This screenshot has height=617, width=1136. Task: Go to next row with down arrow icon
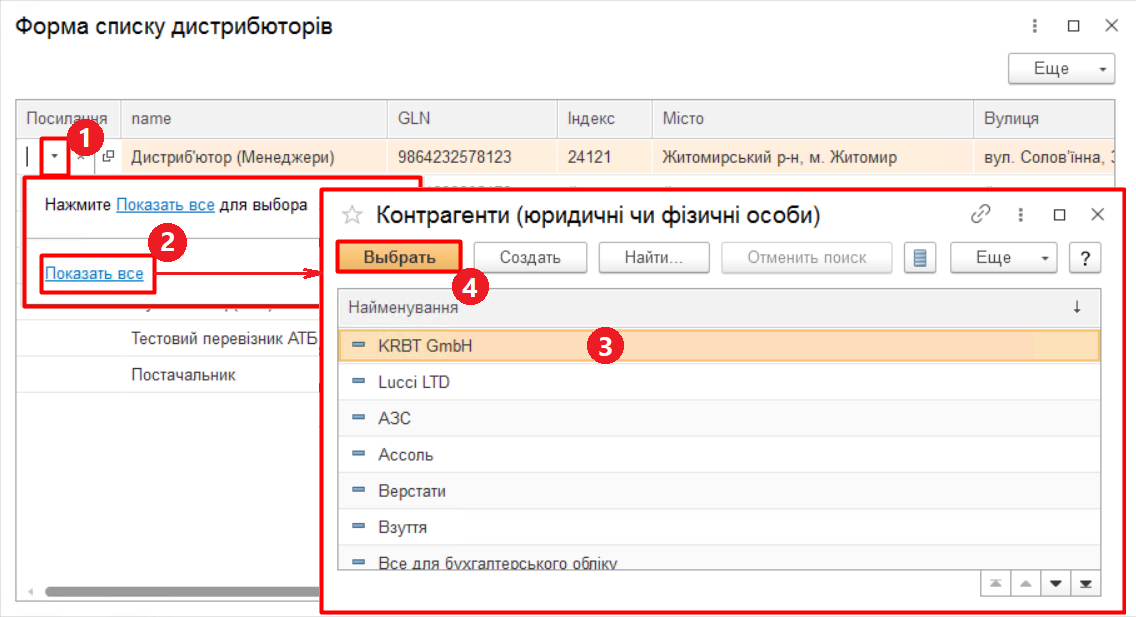click(1056, 582)
